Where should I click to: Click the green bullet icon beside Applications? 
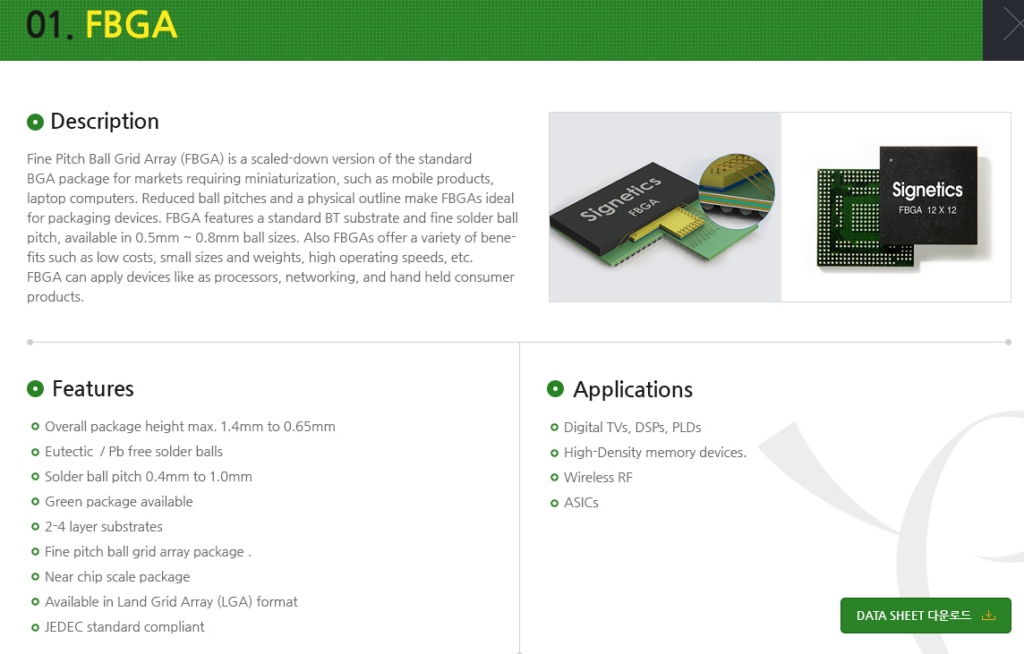tap(555, 389)
